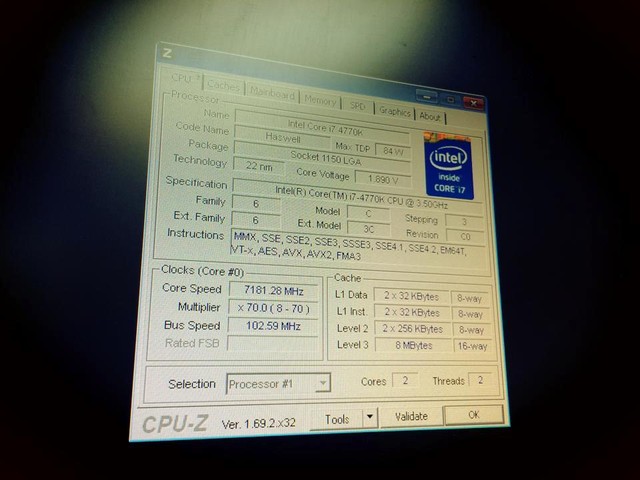
Task: Confirm with the OK button
Action: 473,415
